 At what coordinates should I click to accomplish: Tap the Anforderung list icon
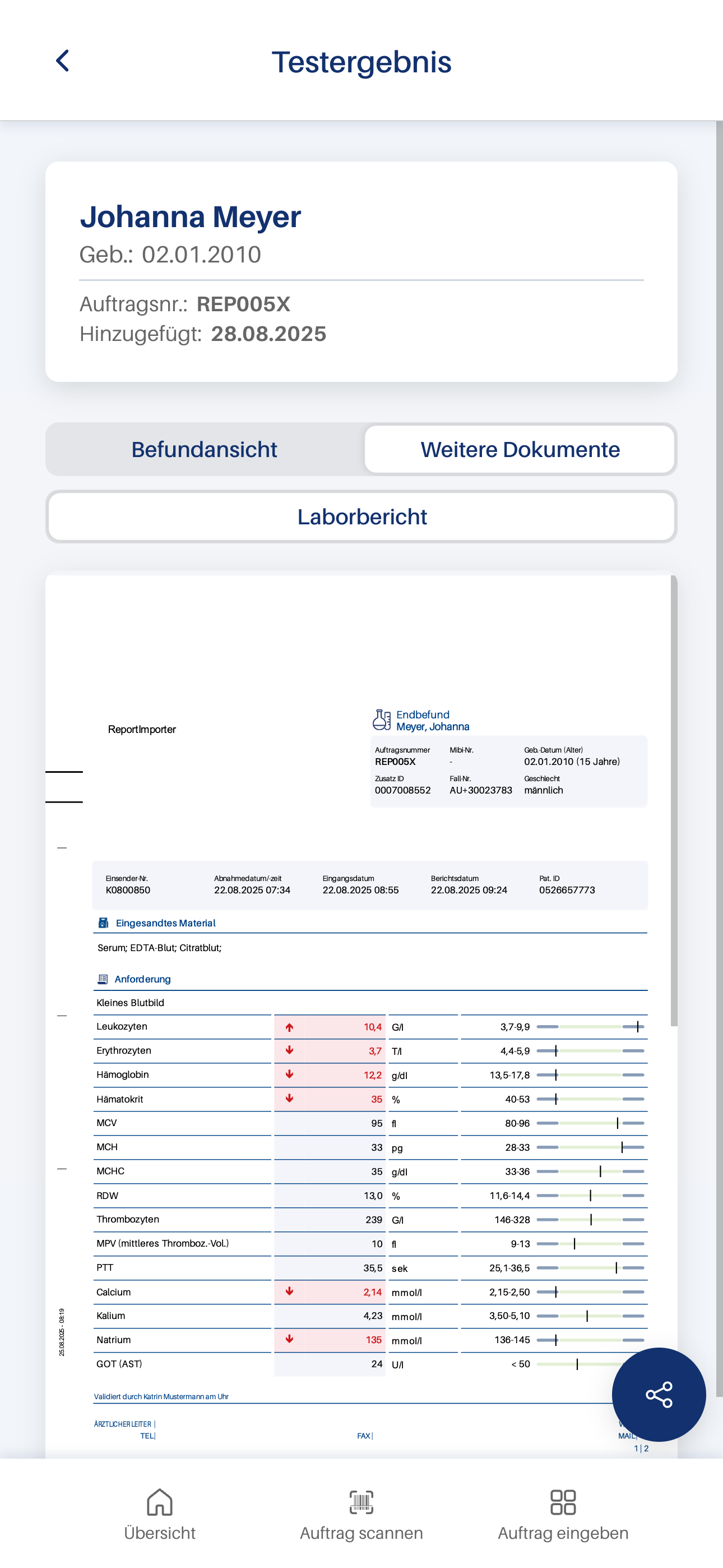102,979
